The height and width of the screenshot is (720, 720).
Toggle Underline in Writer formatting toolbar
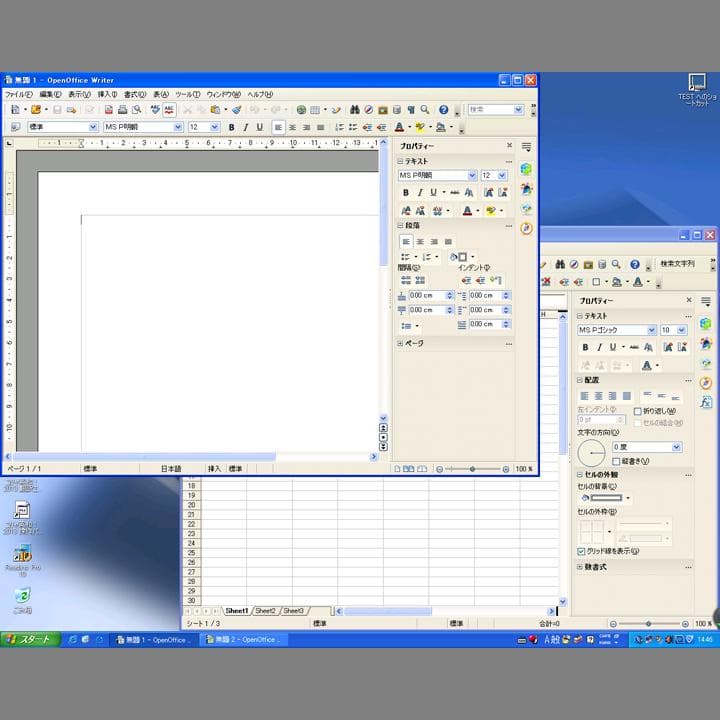(x=260, y=127)
